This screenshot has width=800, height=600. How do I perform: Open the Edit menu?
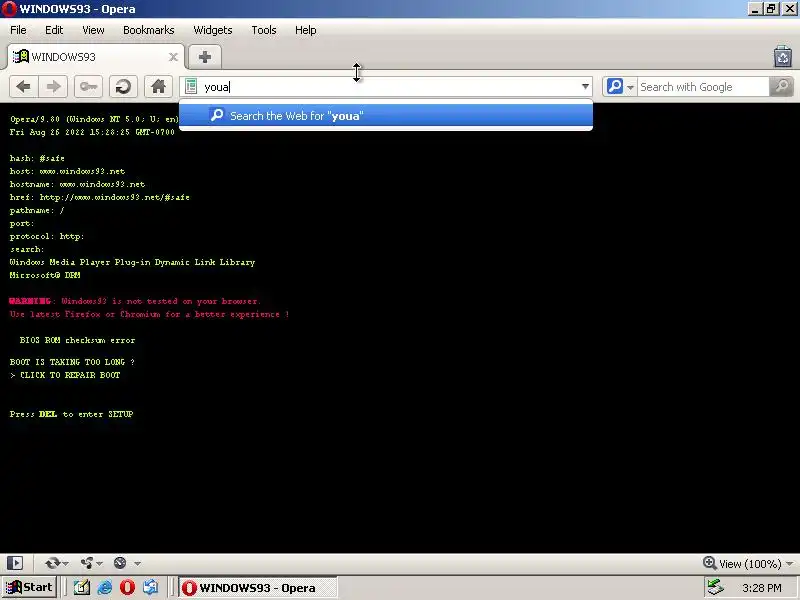coord(54,30)
